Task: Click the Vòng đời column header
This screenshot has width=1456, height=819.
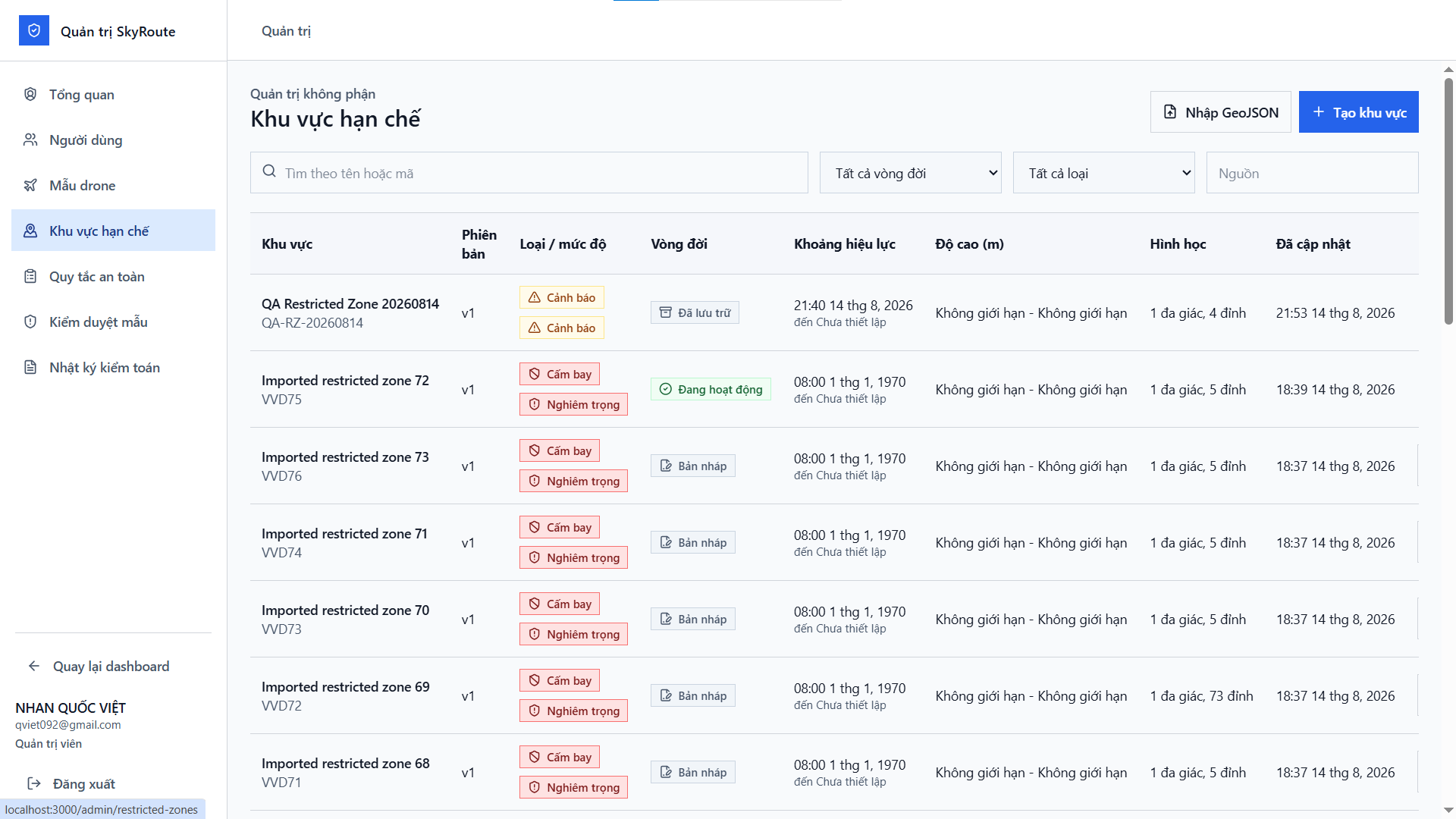Action: click(x=679, y=243)
